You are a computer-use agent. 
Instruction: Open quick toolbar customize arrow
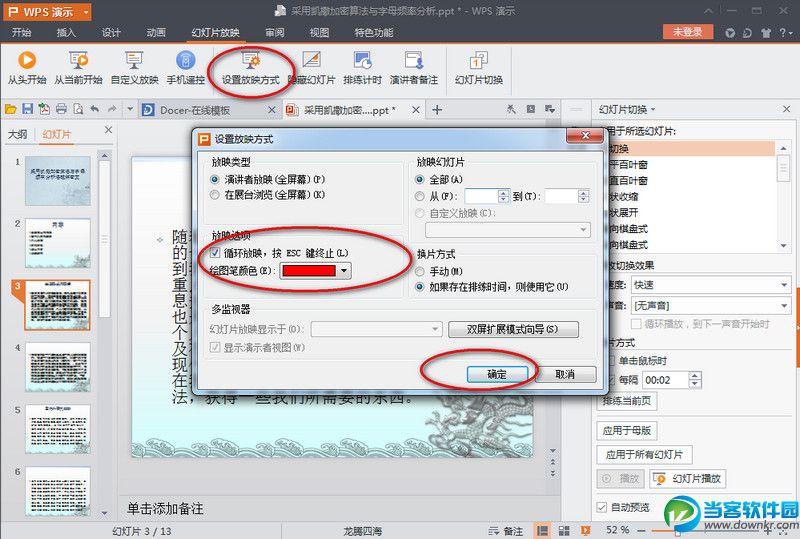tap(130, 109)
